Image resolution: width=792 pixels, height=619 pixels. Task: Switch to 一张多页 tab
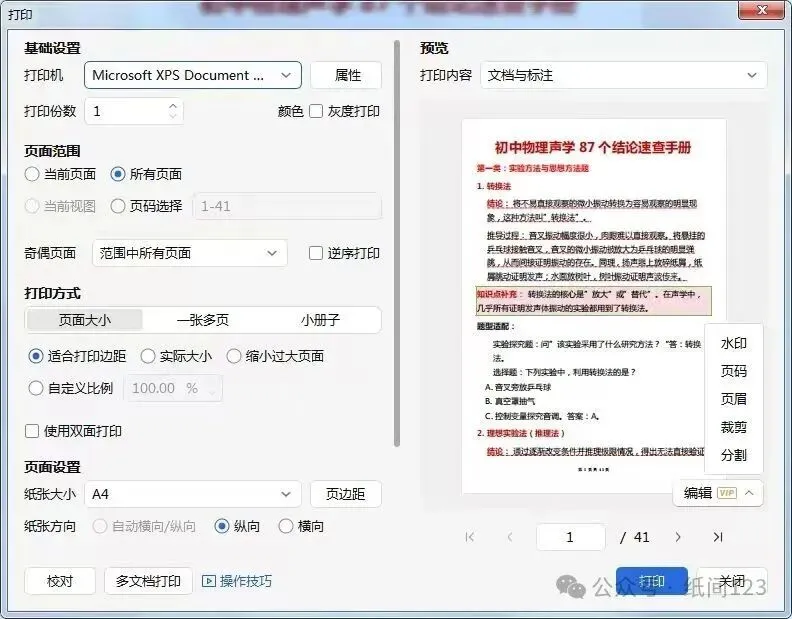203,320
